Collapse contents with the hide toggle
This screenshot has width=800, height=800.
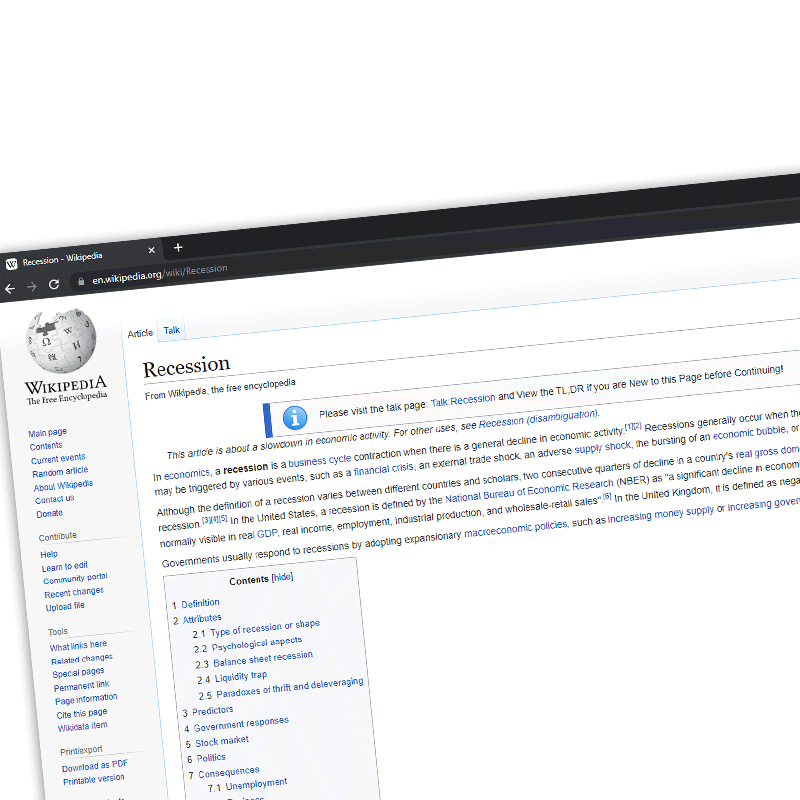[x=282, y=577]
